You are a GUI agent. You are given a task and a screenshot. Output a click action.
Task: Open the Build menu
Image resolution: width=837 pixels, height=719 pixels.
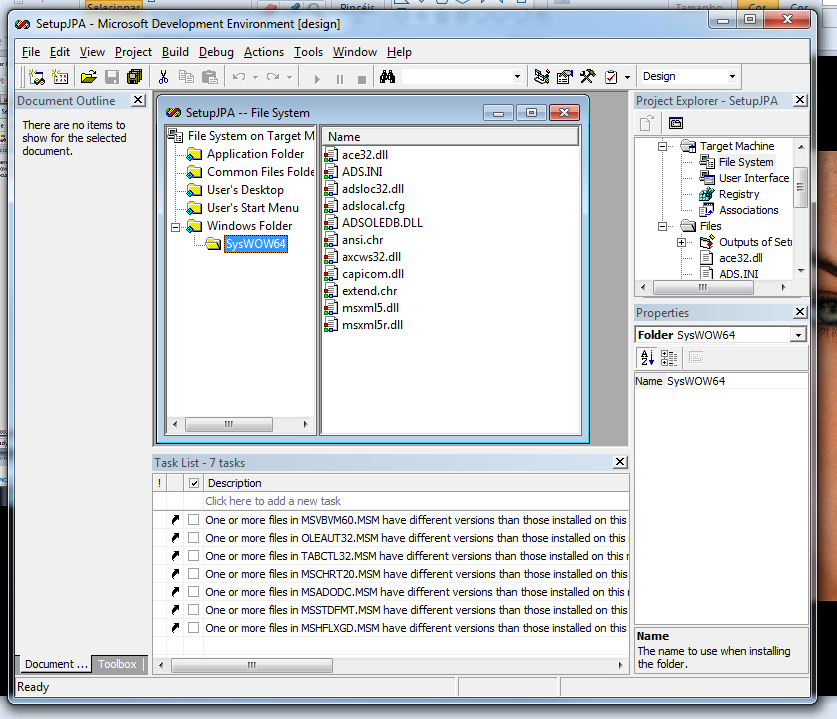click(x=175, y=52)
